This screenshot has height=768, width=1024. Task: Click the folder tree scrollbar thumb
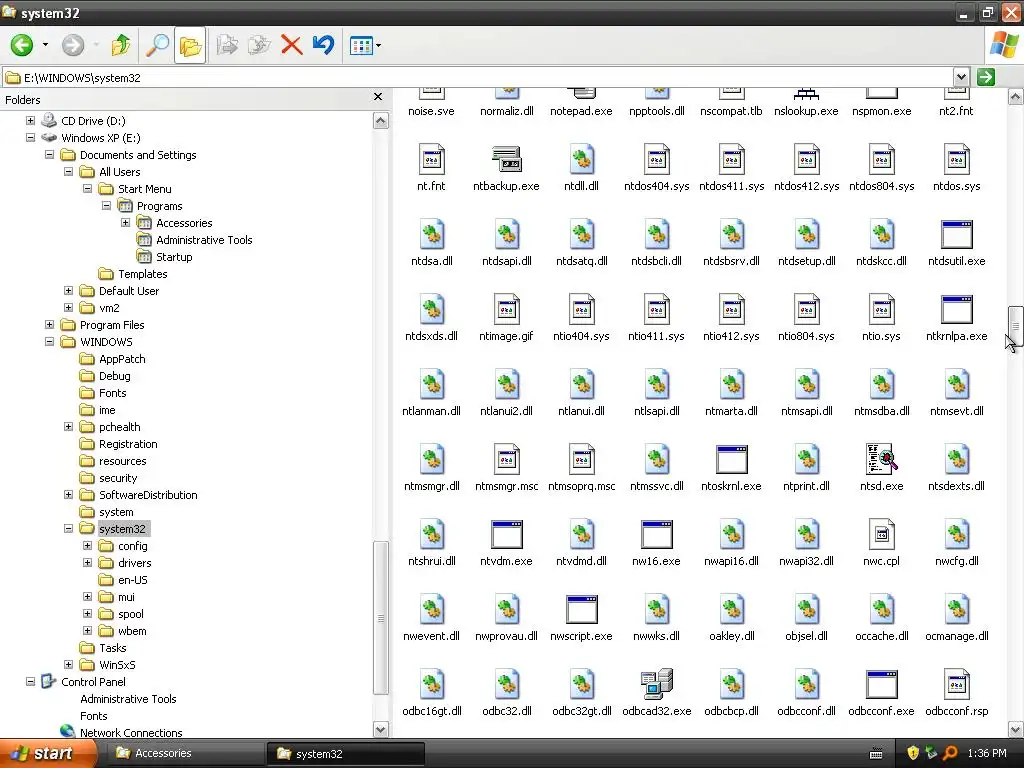coord(381,618)
